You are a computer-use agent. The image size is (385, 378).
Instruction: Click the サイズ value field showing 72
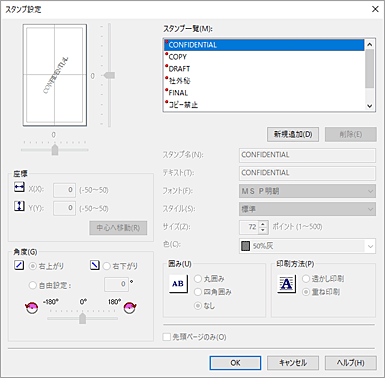249,227
